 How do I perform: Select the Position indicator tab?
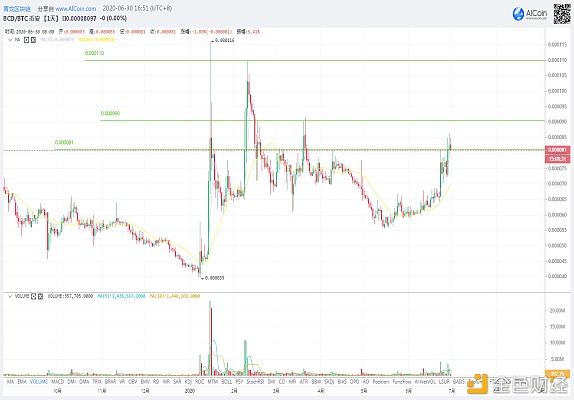pos(381,382)
